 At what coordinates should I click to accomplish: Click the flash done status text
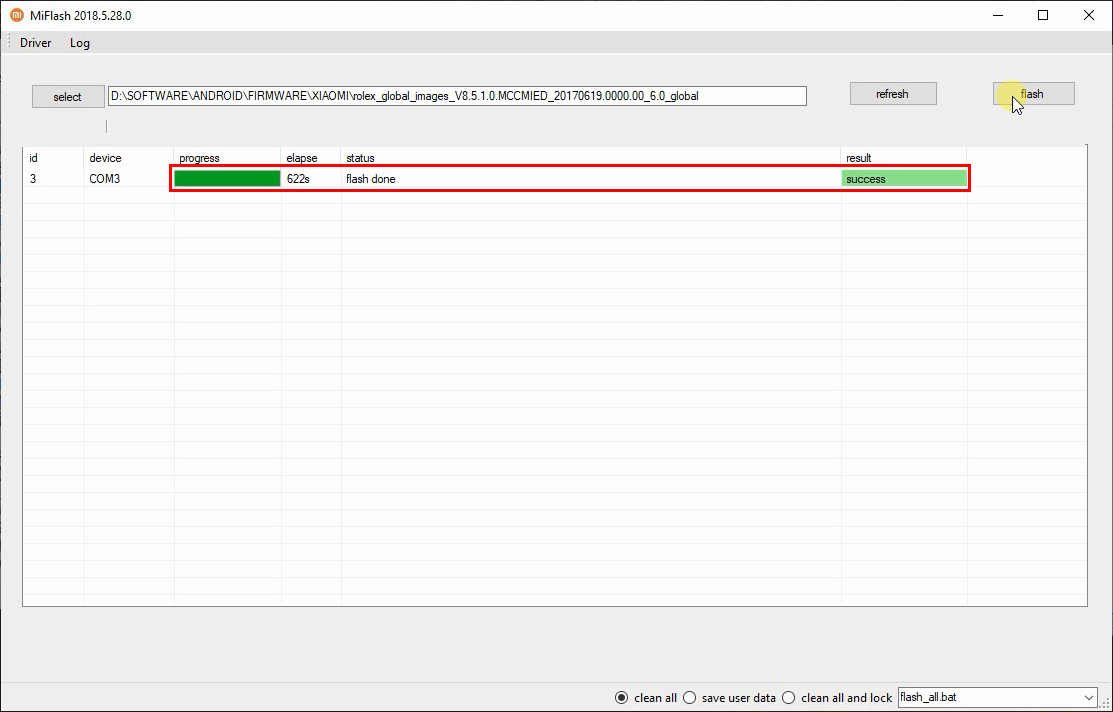pos(371,179)
